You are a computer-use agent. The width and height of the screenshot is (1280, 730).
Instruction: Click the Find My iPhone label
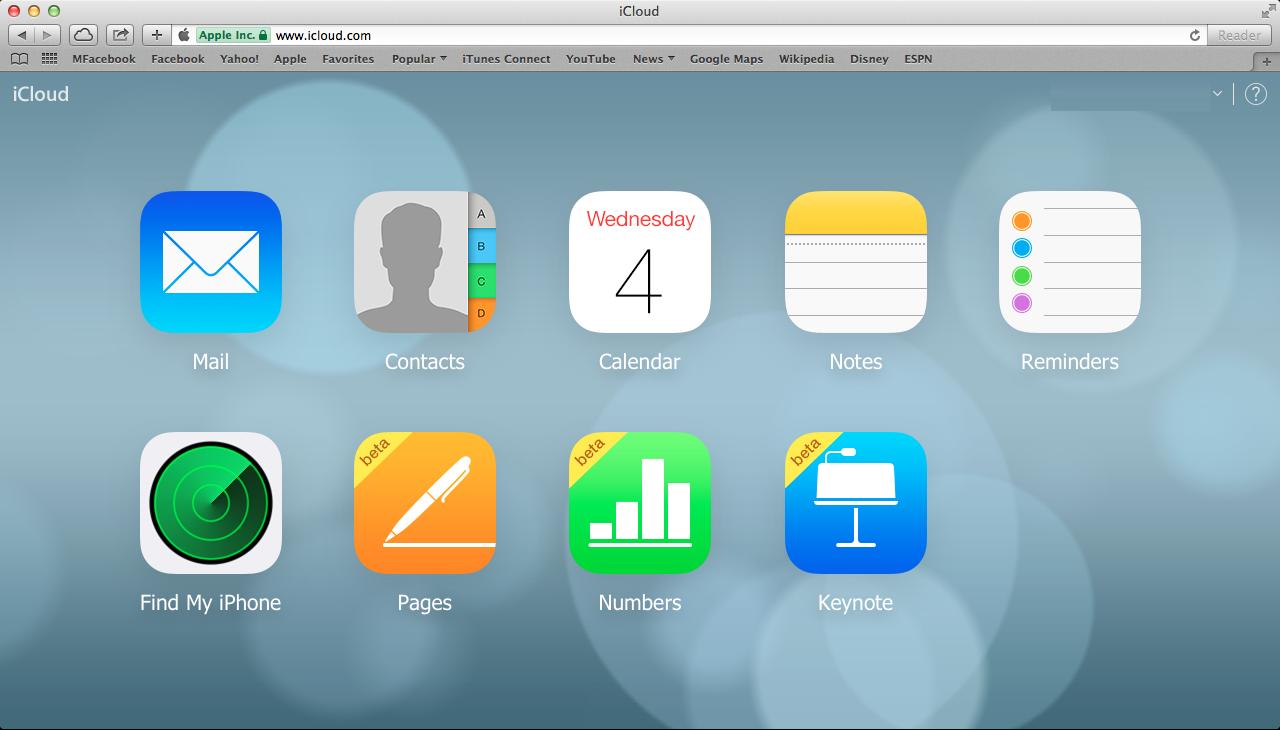211,603
